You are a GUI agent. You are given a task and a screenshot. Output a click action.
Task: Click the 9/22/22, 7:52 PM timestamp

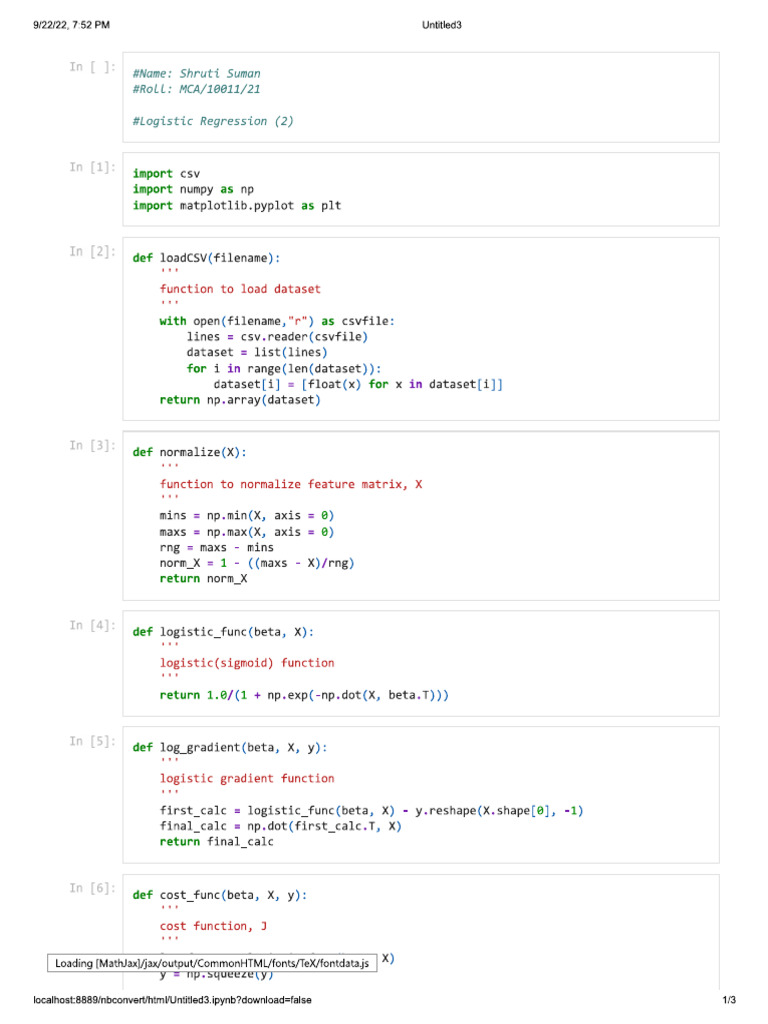70,25
